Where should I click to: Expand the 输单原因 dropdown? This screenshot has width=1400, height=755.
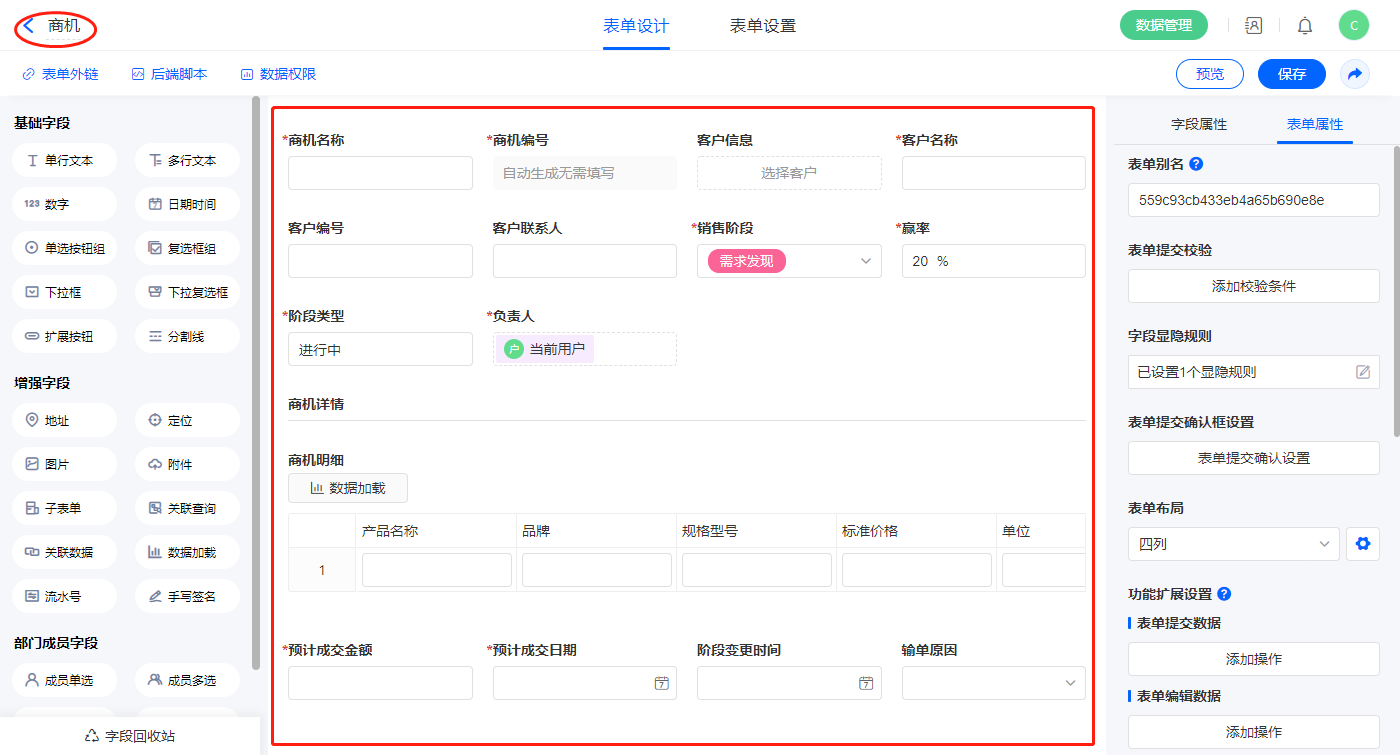[x=1069, y=683]
